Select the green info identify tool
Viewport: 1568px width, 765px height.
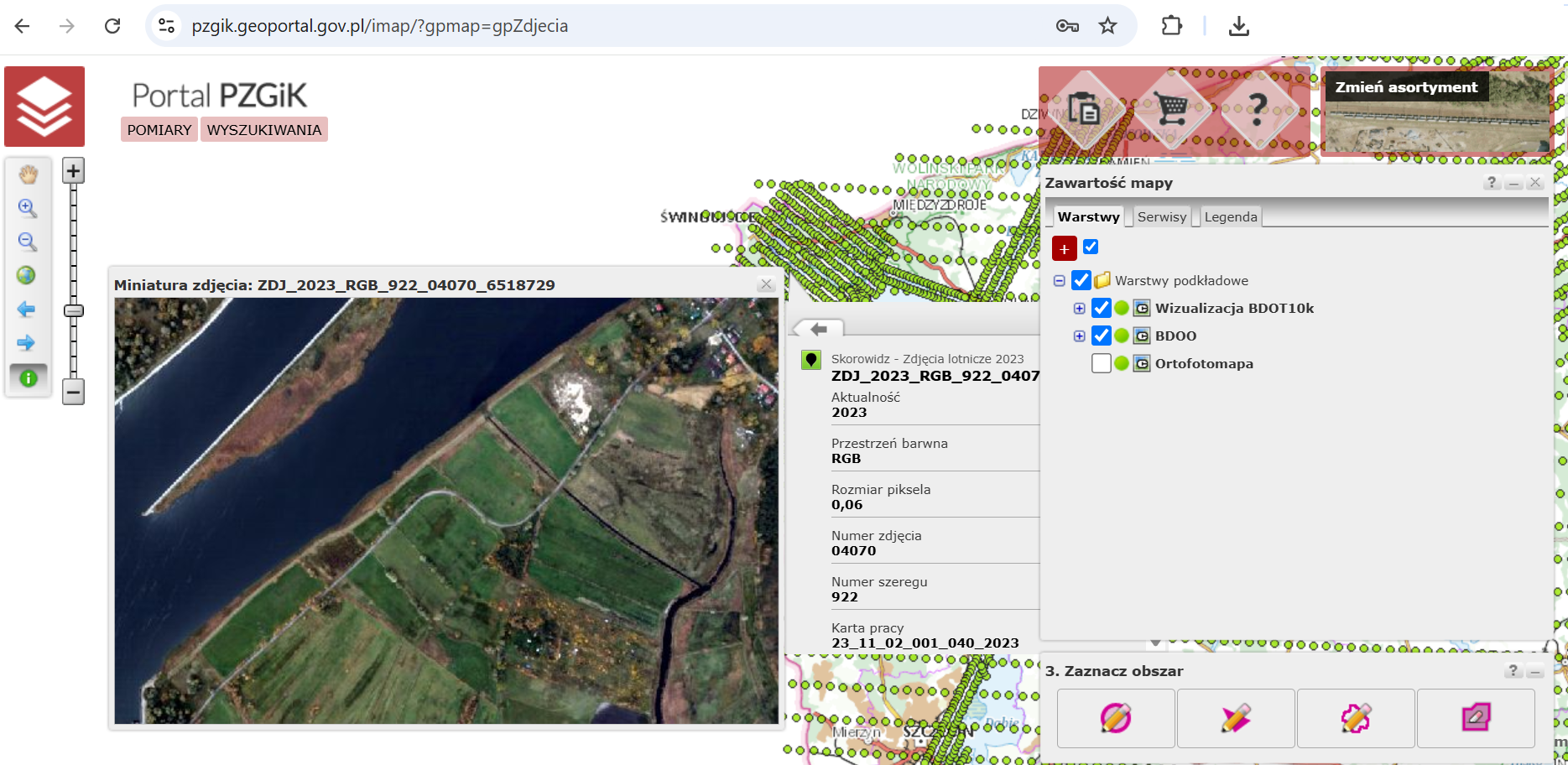click(29, 378)
